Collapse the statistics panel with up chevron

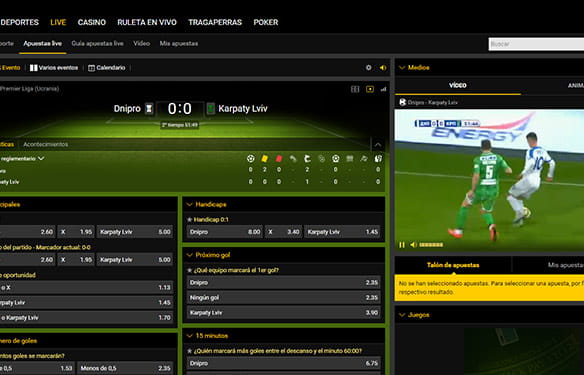point(378,144)
